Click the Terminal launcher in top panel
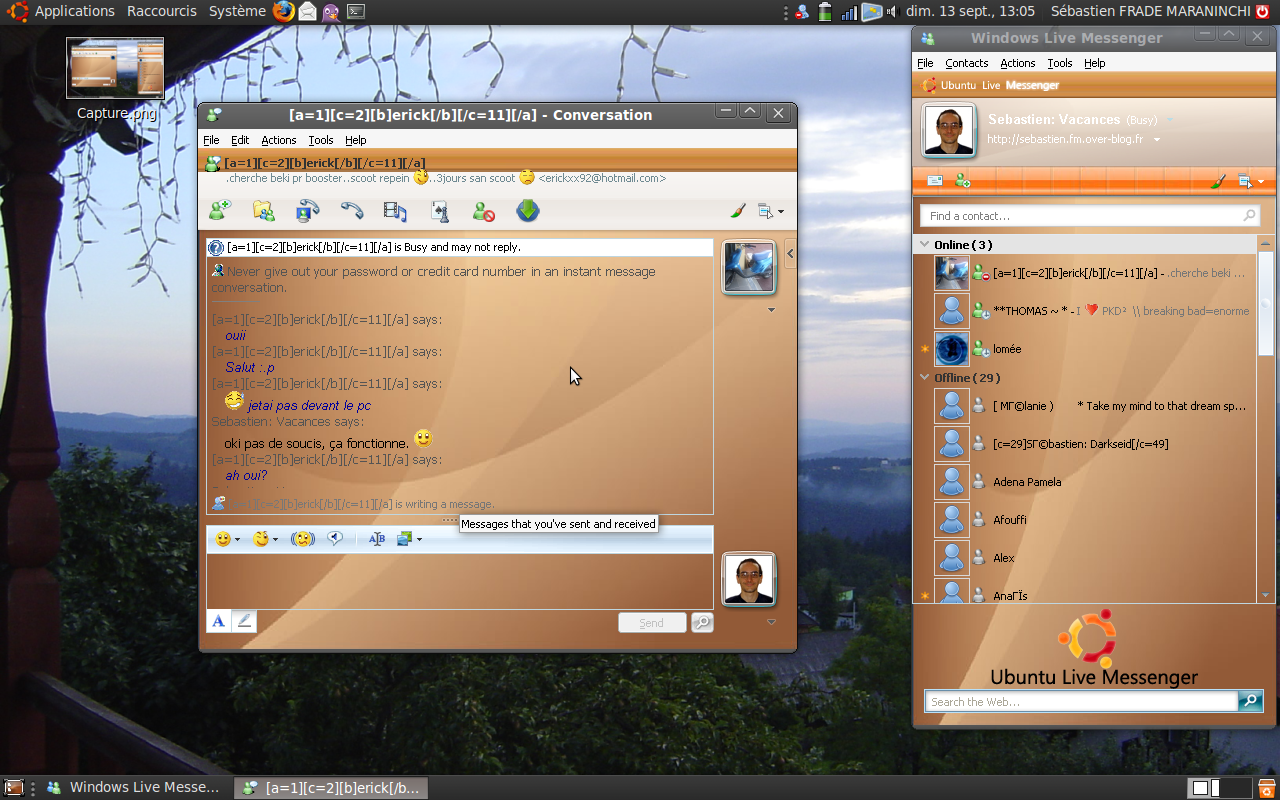The image size is (1280, 800). (x=355, y=12)
